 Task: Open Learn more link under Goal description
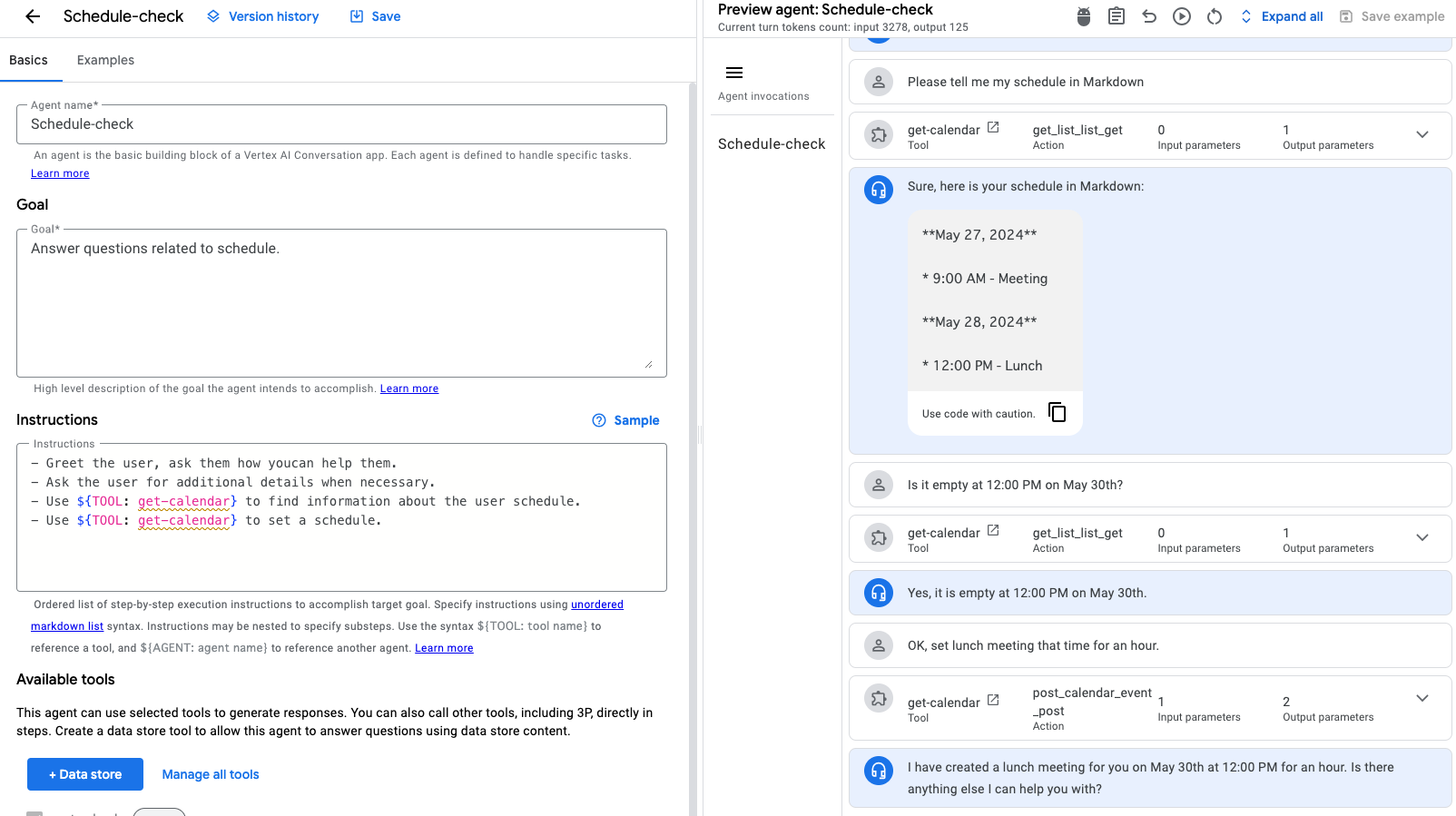pyautogui.click(x=409, y=388)
